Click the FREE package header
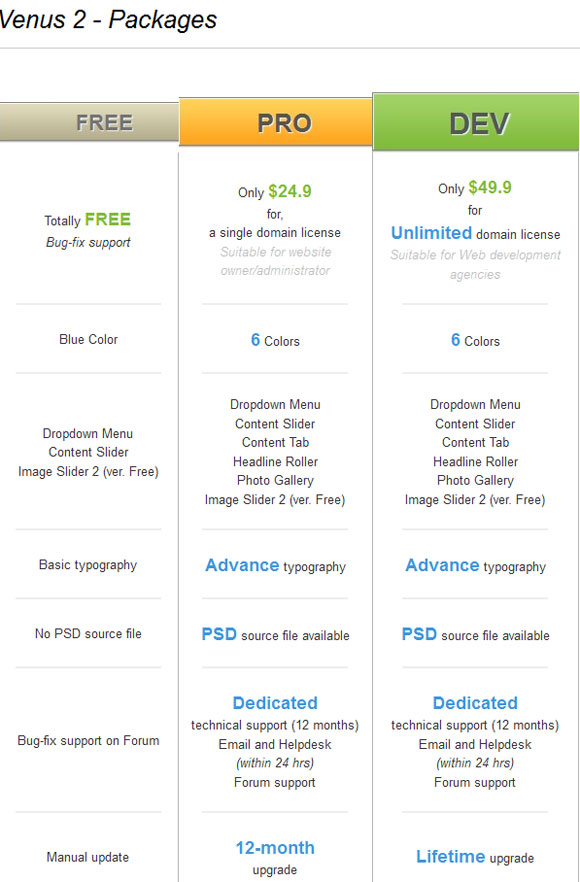This screenshot has height=882, width=580. pyautogui.click(x=89, y=122)
